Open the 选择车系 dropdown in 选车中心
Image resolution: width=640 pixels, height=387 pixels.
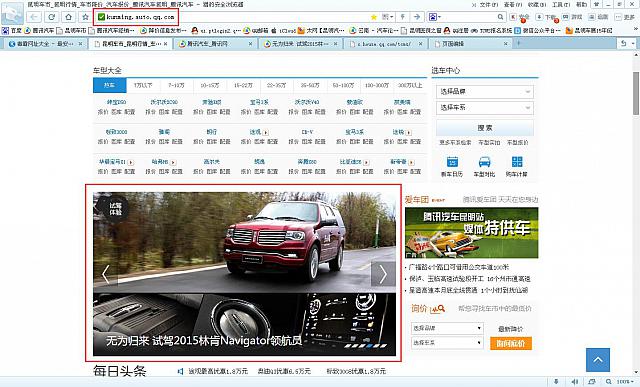484,108
